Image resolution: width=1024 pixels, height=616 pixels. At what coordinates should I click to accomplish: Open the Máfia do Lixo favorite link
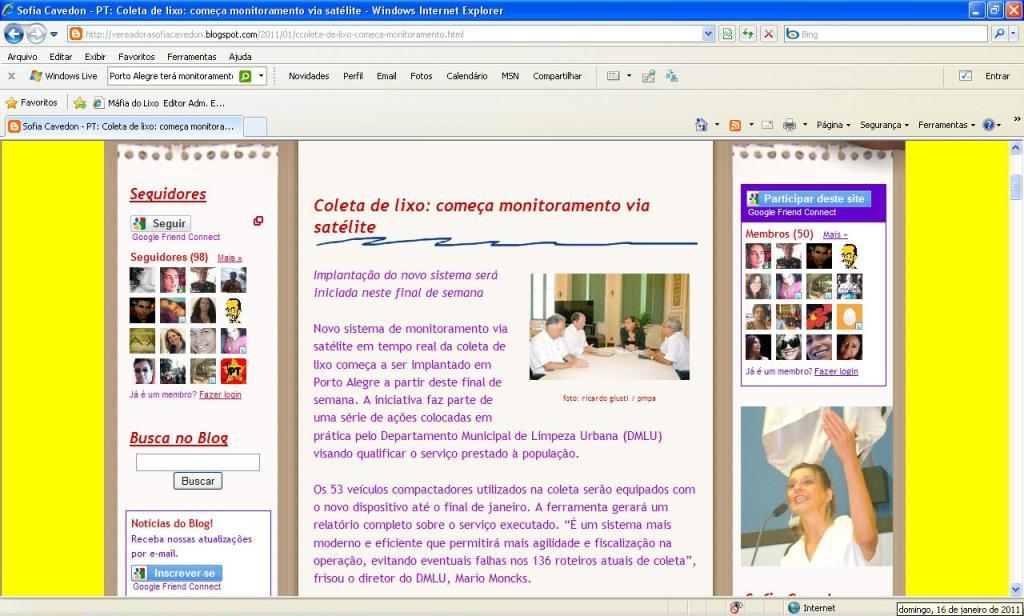159,103
